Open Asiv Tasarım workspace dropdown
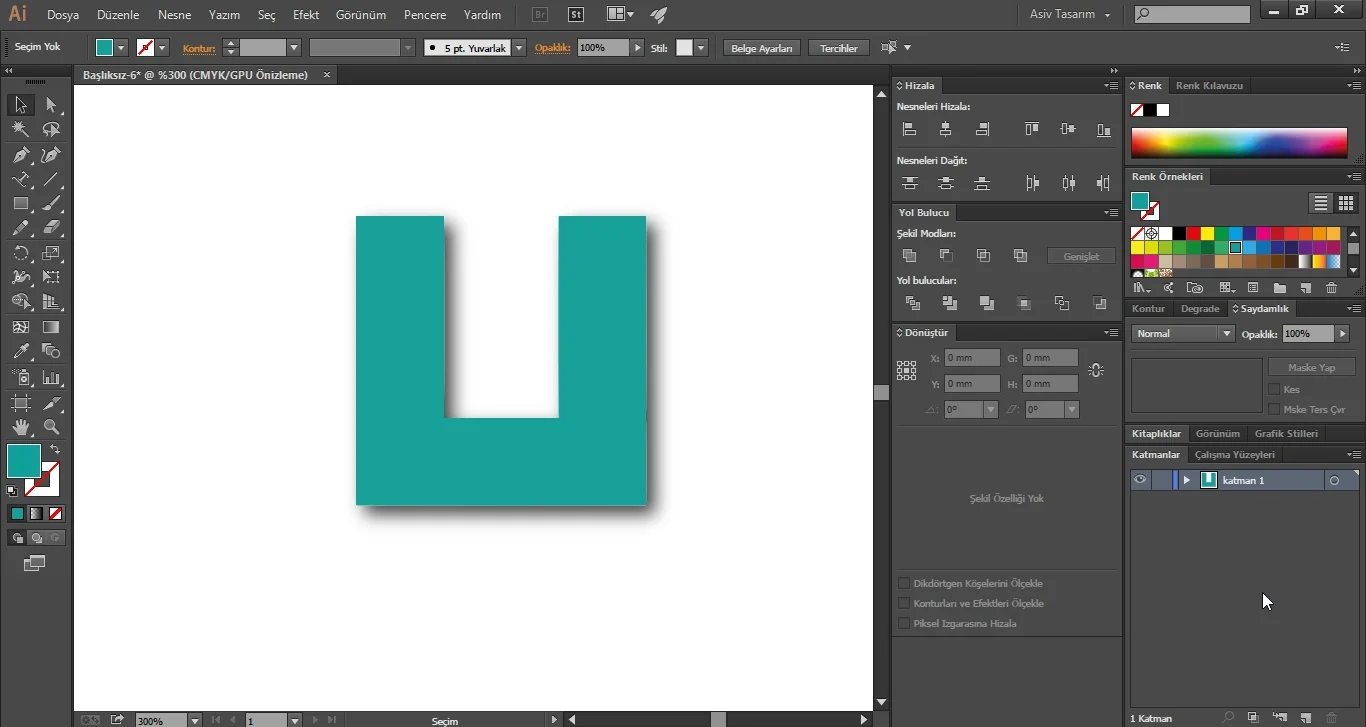Image resolution: width=1366 pixels, height=727 pixels. pos(1070,15)
